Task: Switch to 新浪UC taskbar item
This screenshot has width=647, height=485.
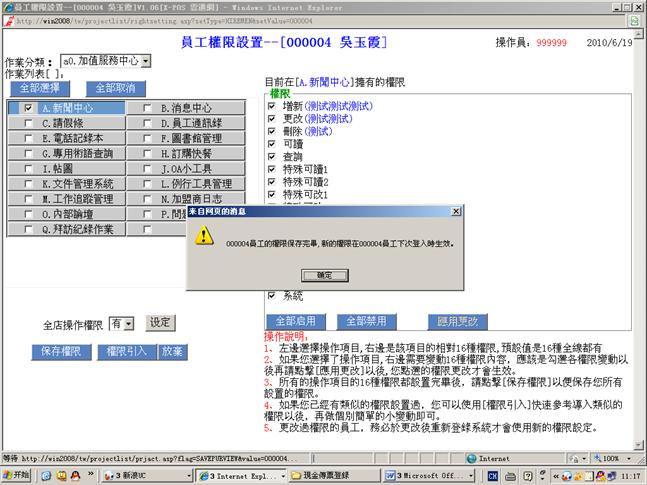Action: pos(132,474)
